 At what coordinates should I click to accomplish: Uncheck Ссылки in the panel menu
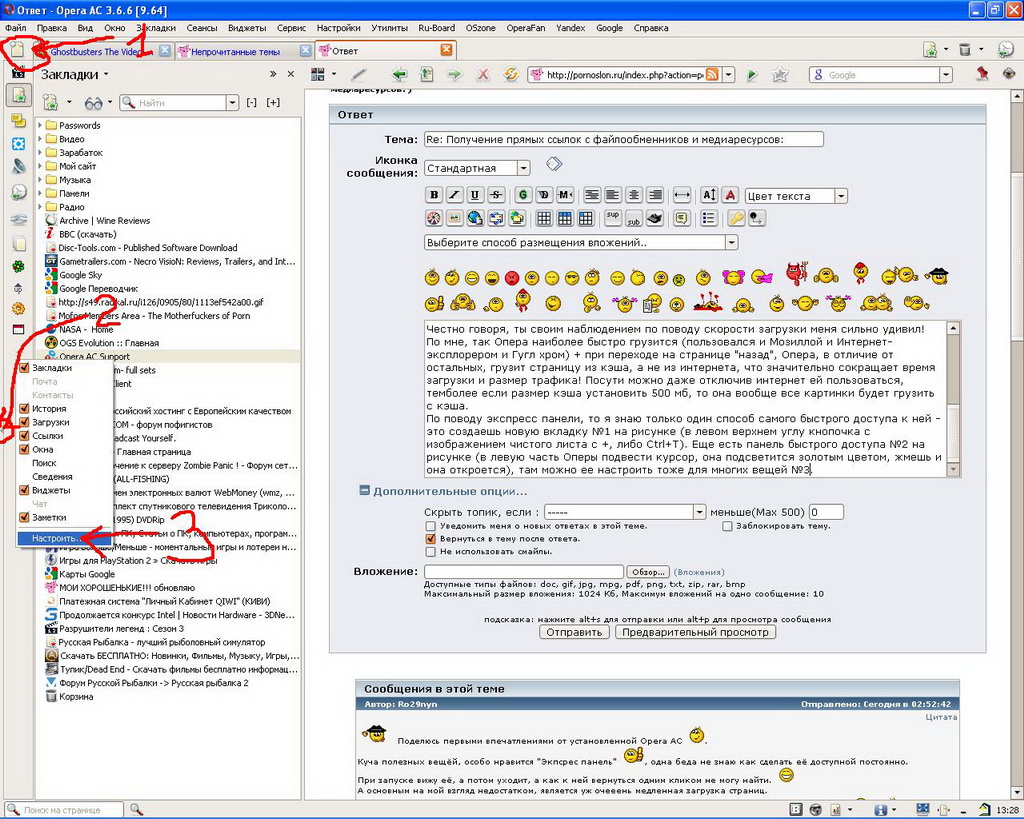click(25, 436)
